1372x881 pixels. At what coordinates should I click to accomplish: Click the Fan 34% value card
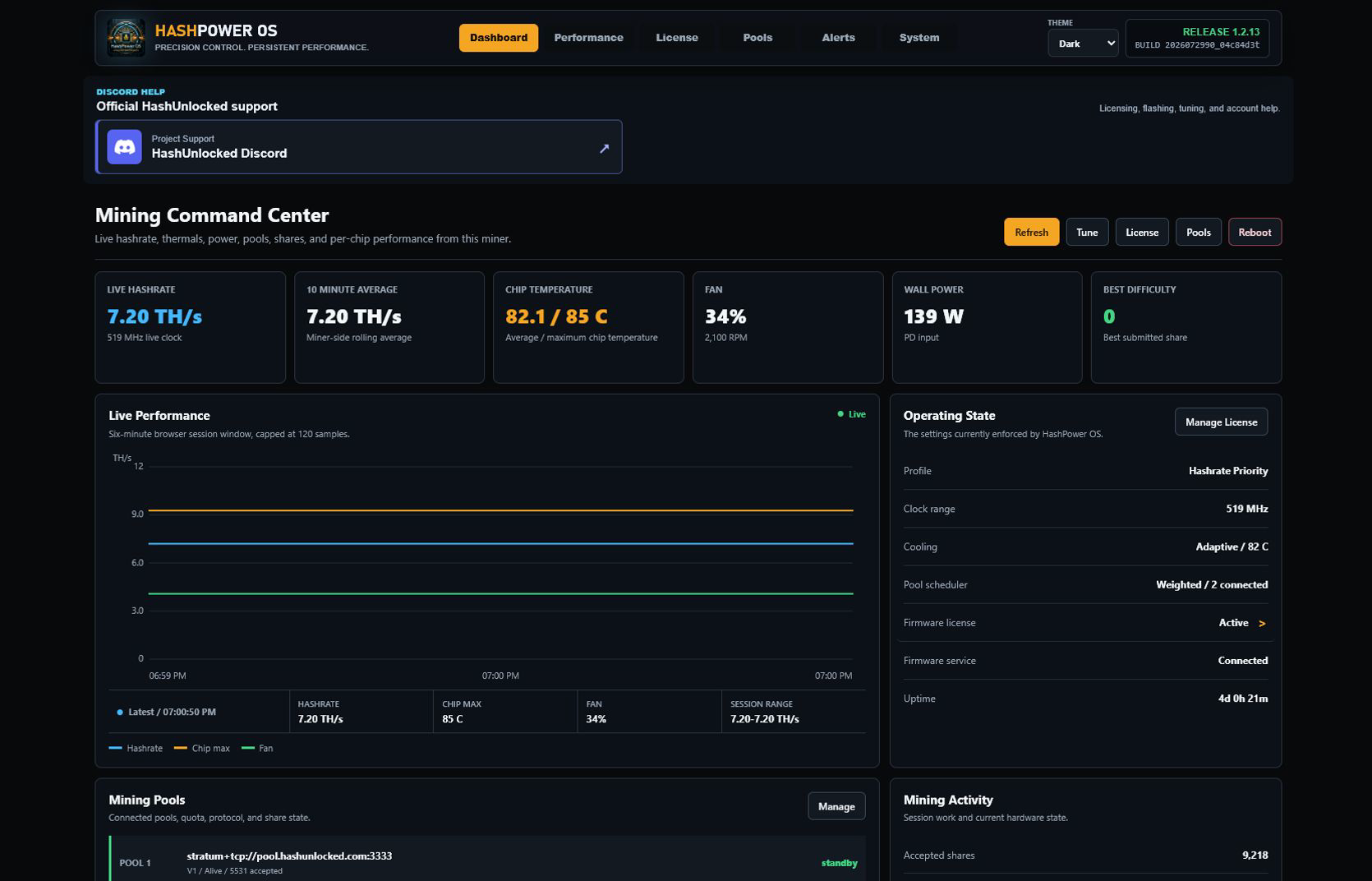click(788, 327)
